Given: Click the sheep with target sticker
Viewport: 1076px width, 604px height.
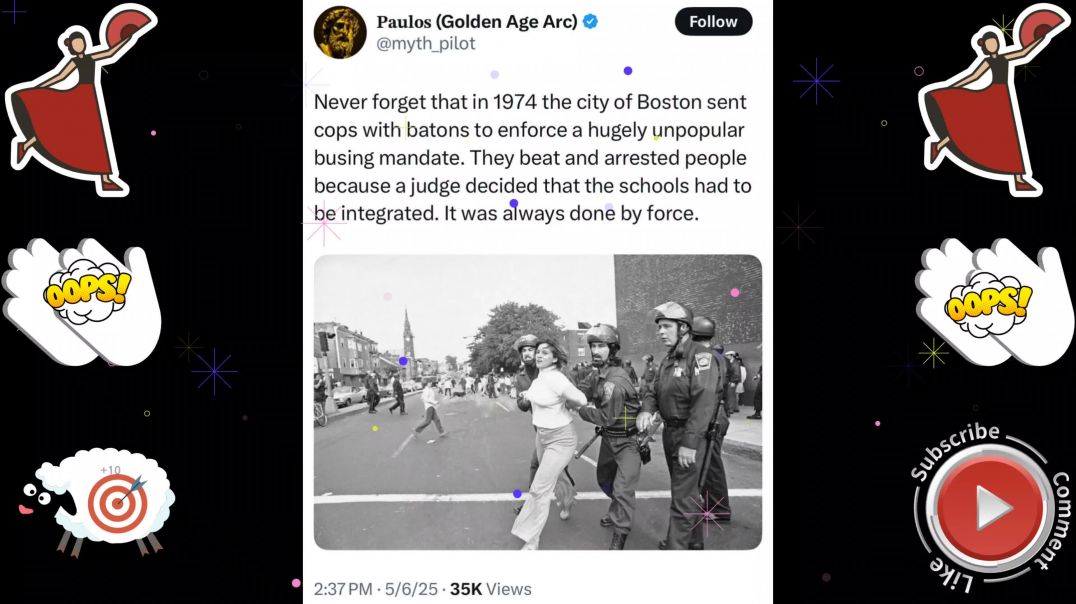Looking at the screenshot, I should click(96, 501).
